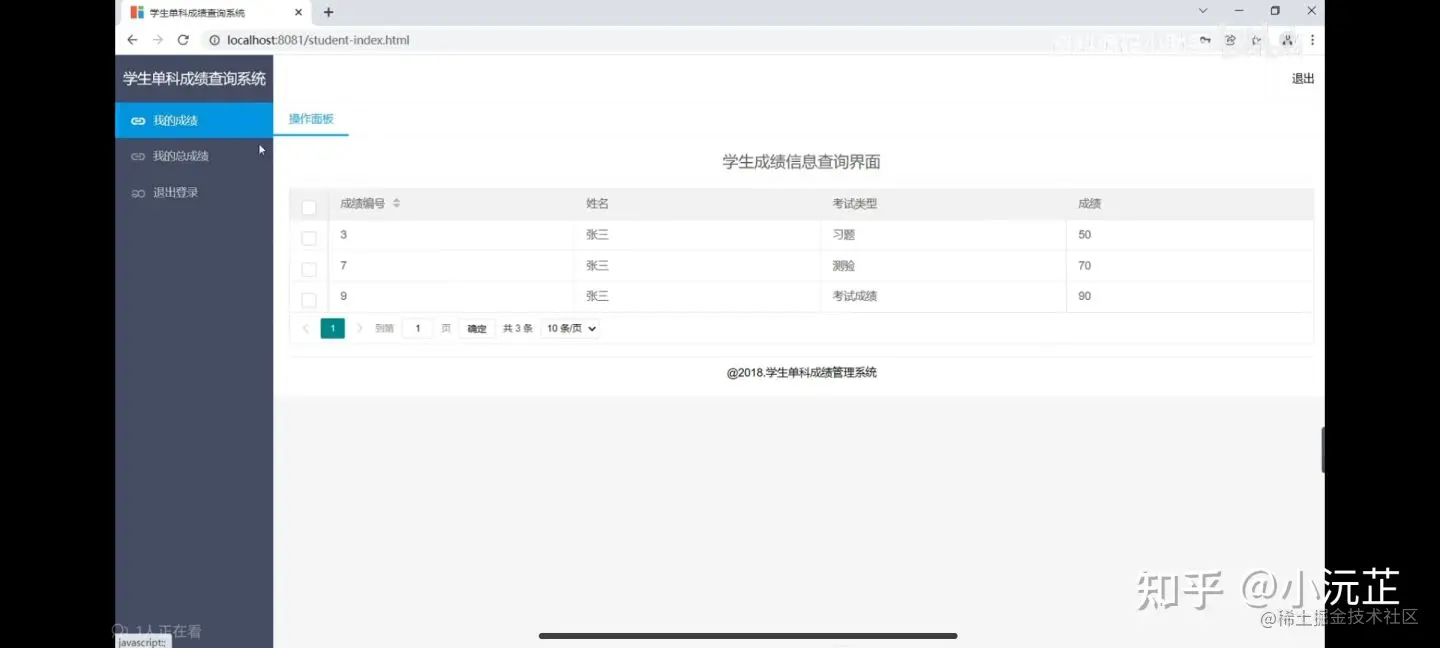Viewport: 1440px width, 648px height.
Task: Reload the page with the refresh icon
Action: tap(183, 40)
